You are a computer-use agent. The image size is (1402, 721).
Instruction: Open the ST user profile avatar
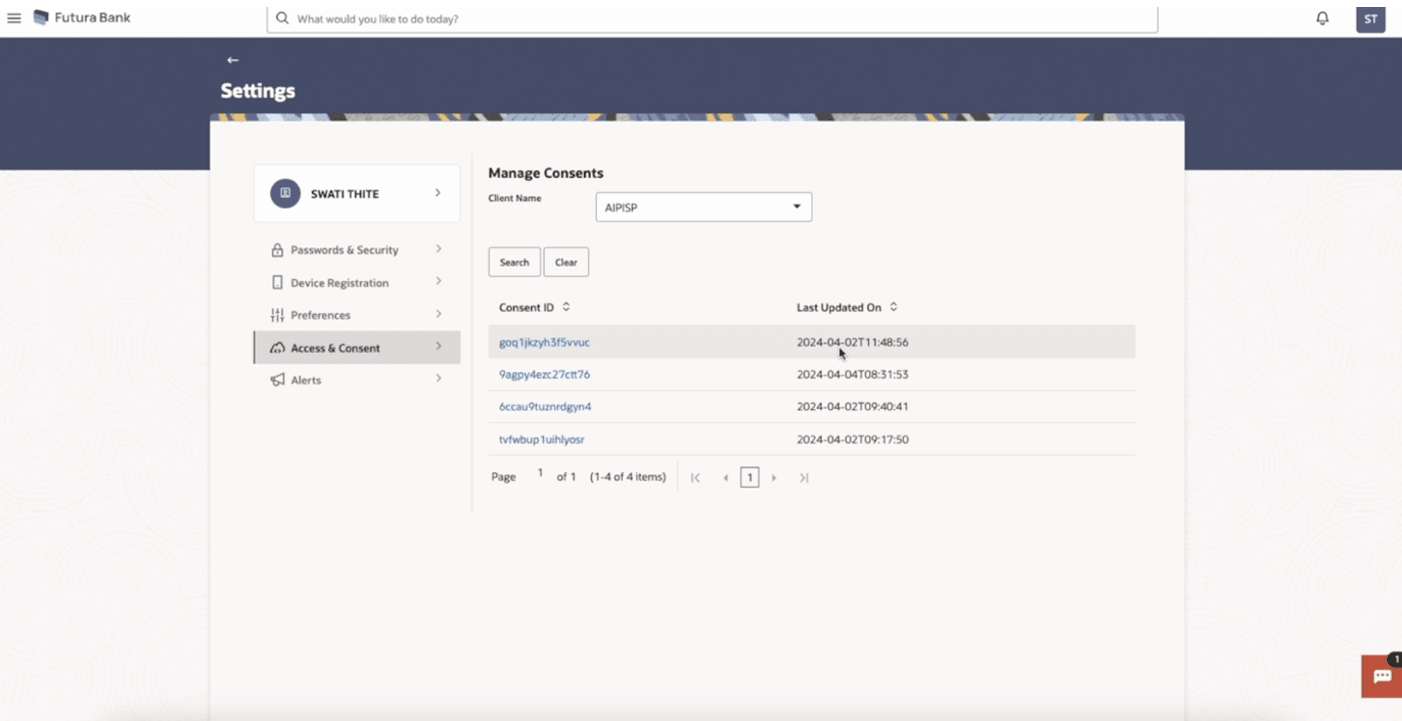tap(1370, 19)
